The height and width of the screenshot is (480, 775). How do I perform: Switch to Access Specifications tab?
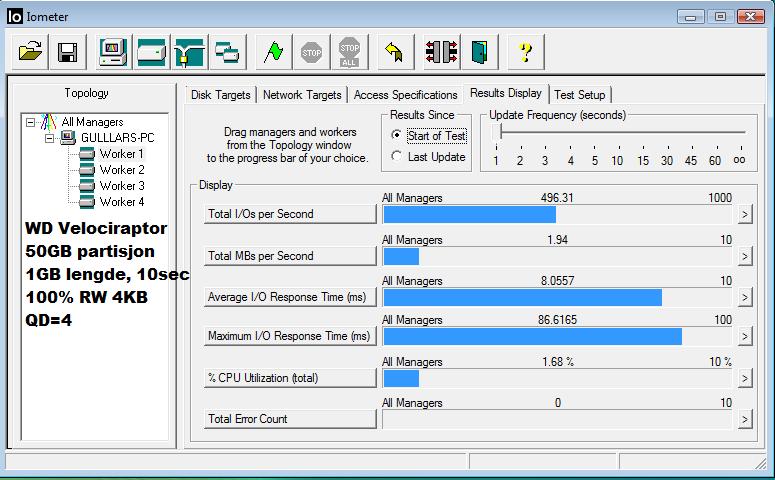(x=405, y=95)
